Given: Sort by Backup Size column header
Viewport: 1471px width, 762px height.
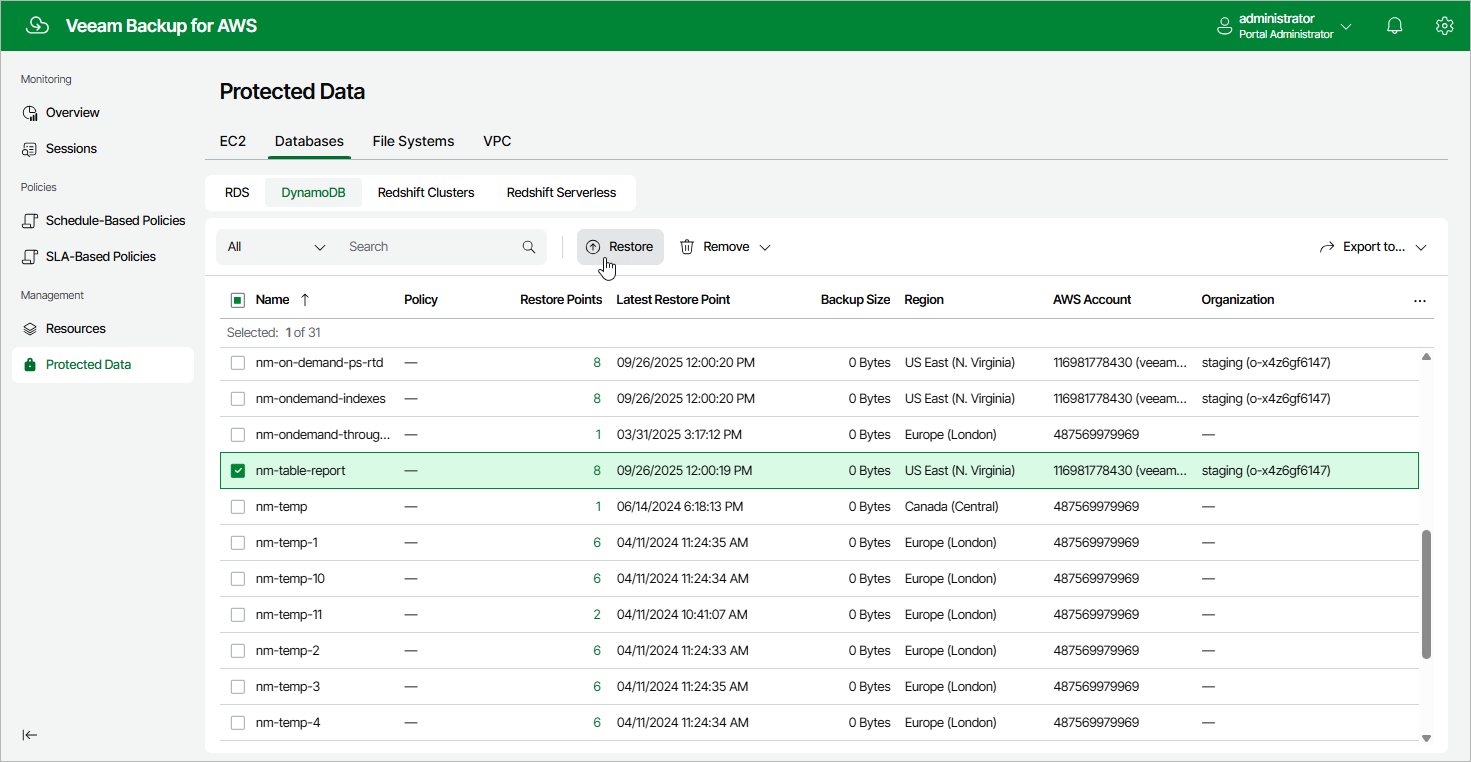Looking at the screenshot, I should (x=855, y=300).
